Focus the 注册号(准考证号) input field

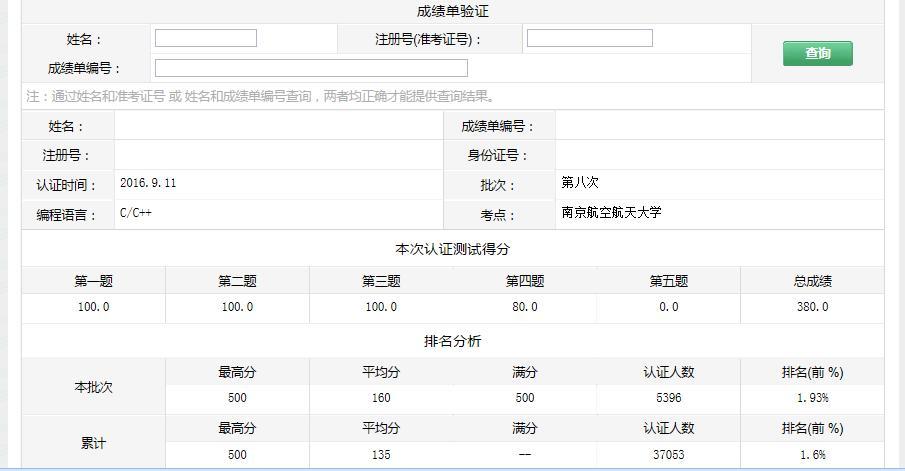[x=589, y=38]
